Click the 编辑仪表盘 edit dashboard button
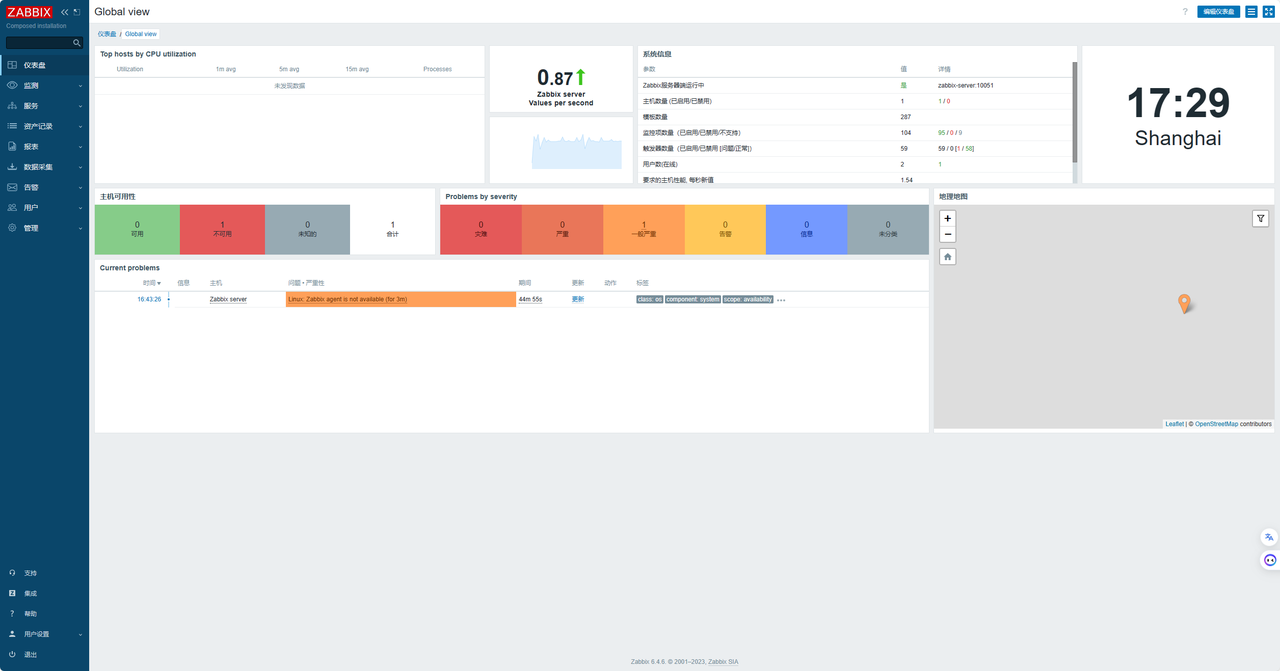Viewport: 1280px width, 671px height. point(1218,12)
